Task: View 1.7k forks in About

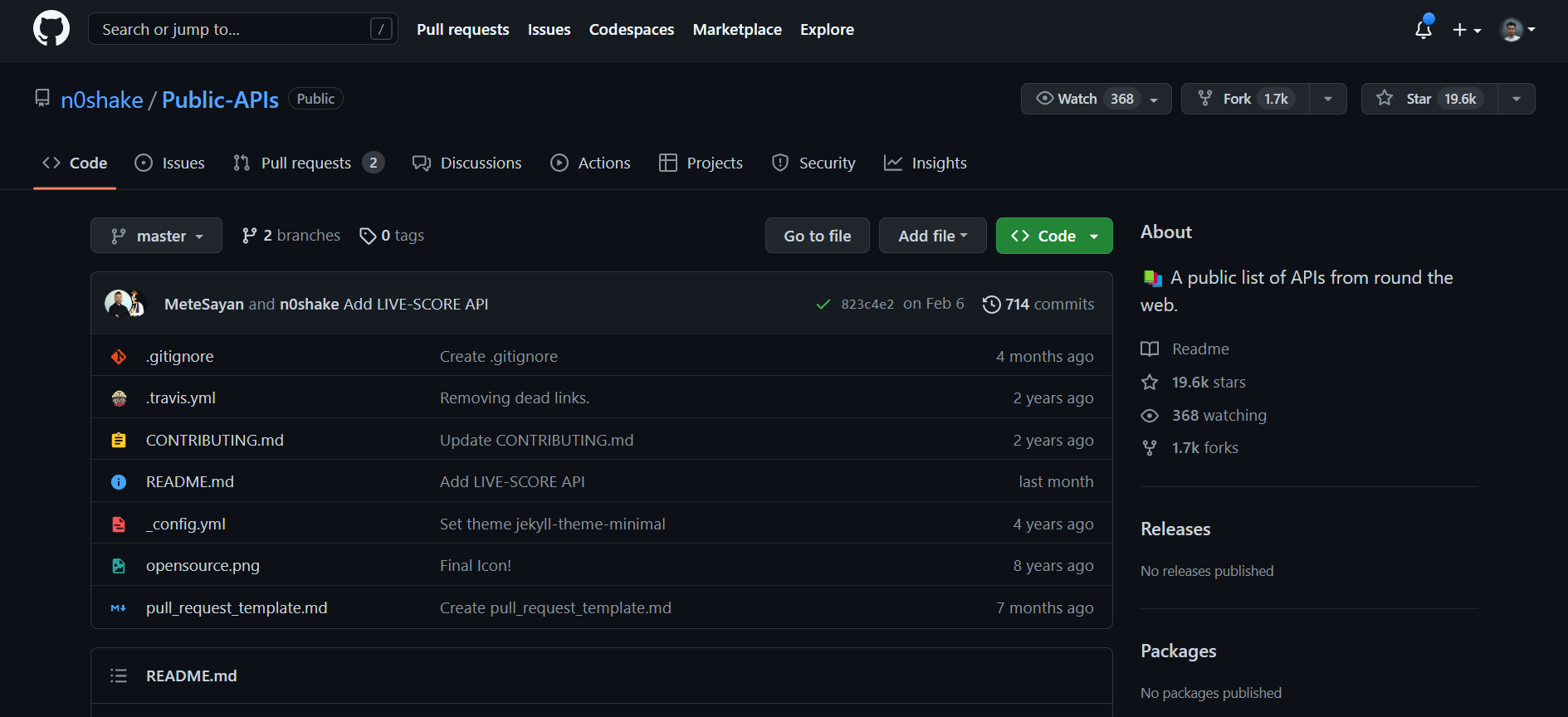Action: tap(1189, 447)
